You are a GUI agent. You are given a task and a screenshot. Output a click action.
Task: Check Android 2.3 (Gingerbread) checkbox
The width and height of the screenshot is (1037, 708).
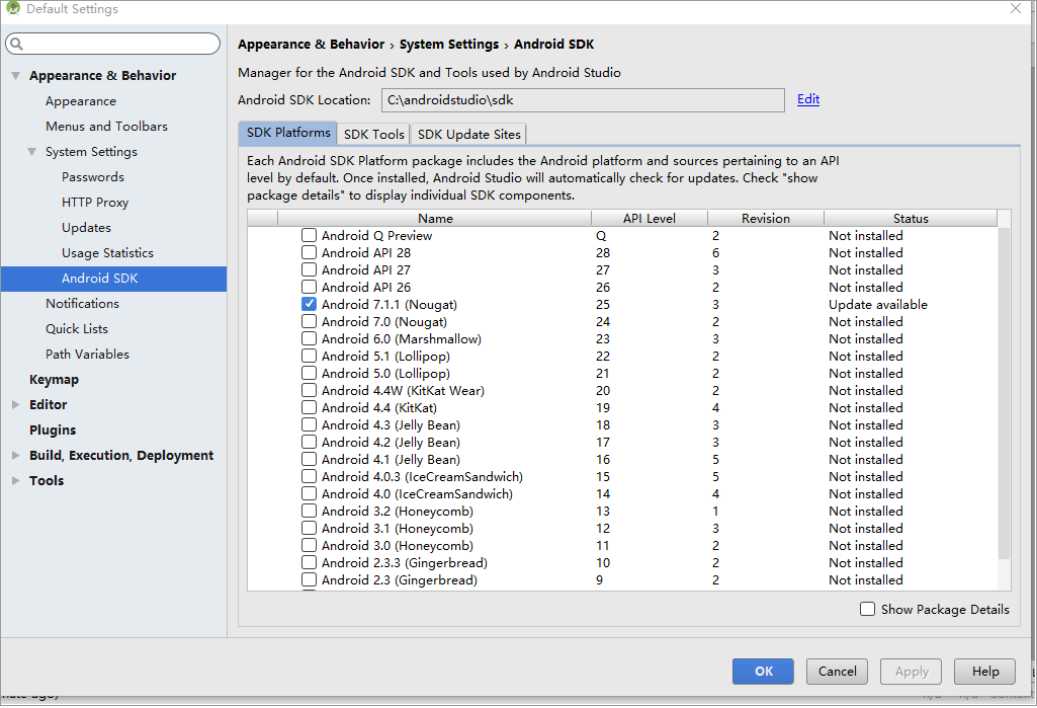(x=308, y=580)
